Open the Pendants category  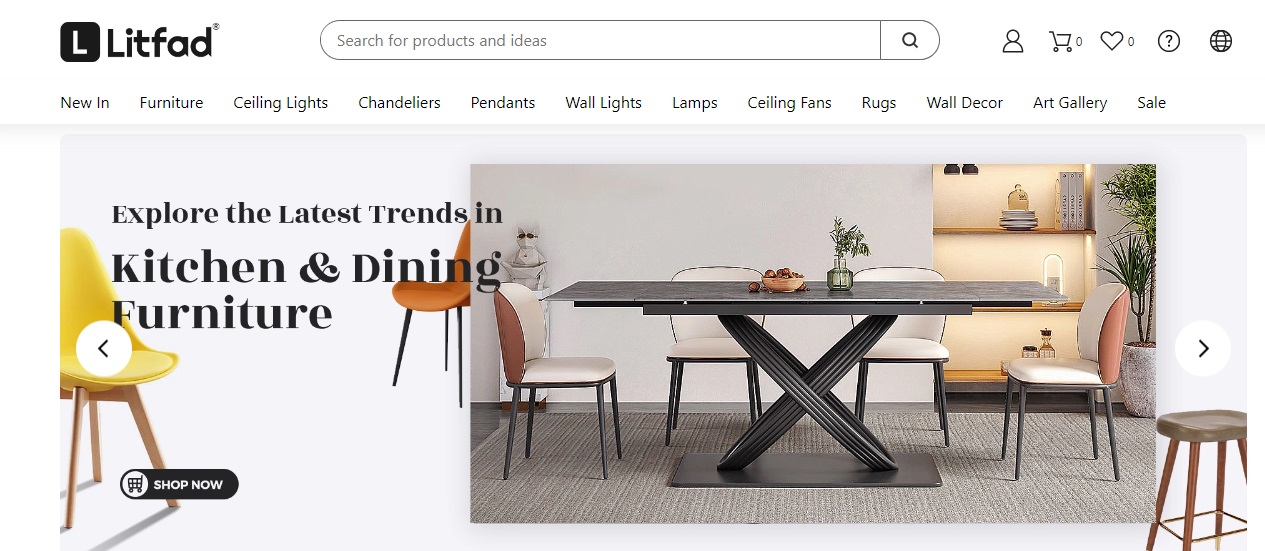[503, 102]
